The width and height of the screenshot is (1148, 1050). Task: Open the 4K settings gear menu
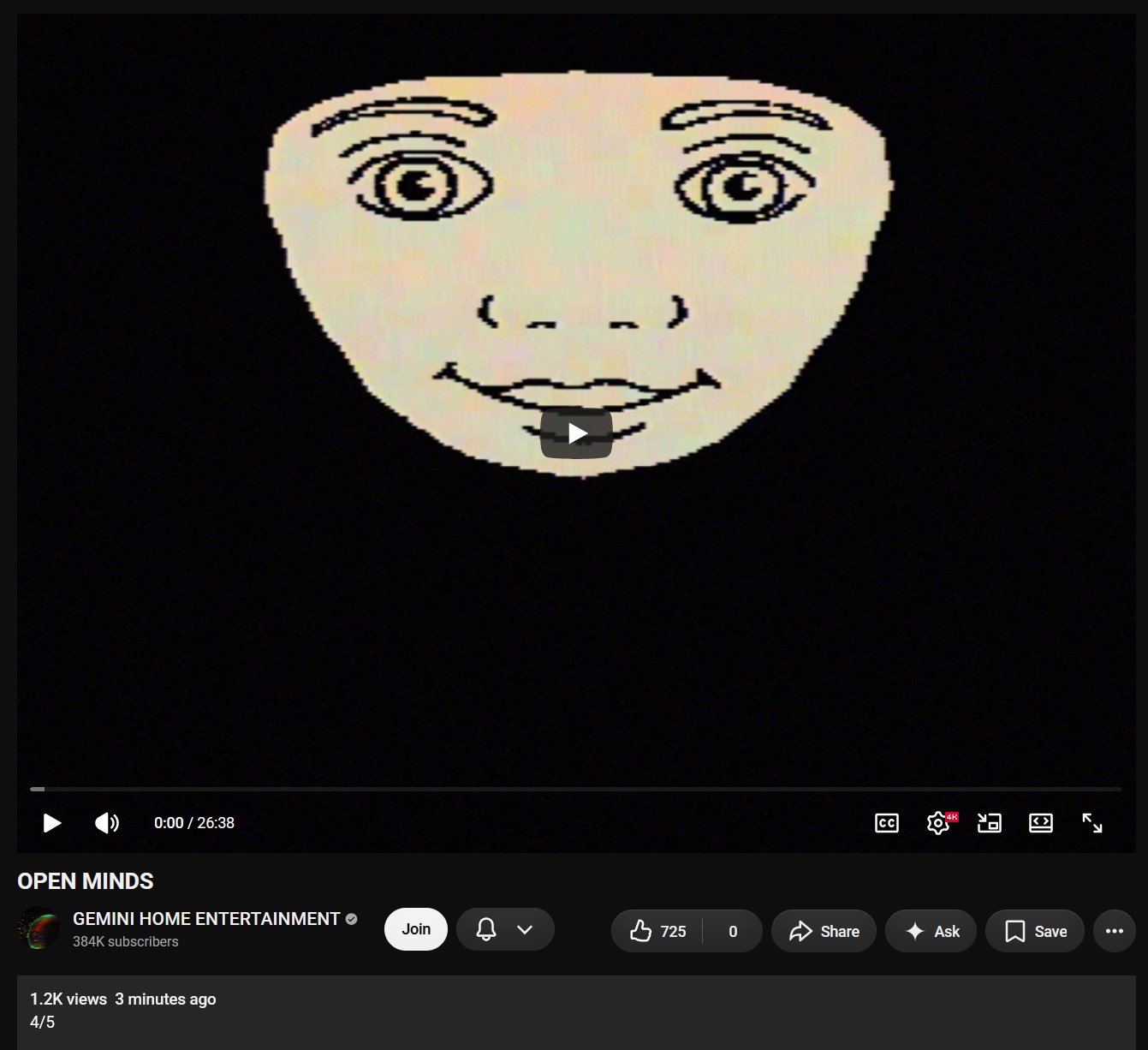(x=939, y=823)
